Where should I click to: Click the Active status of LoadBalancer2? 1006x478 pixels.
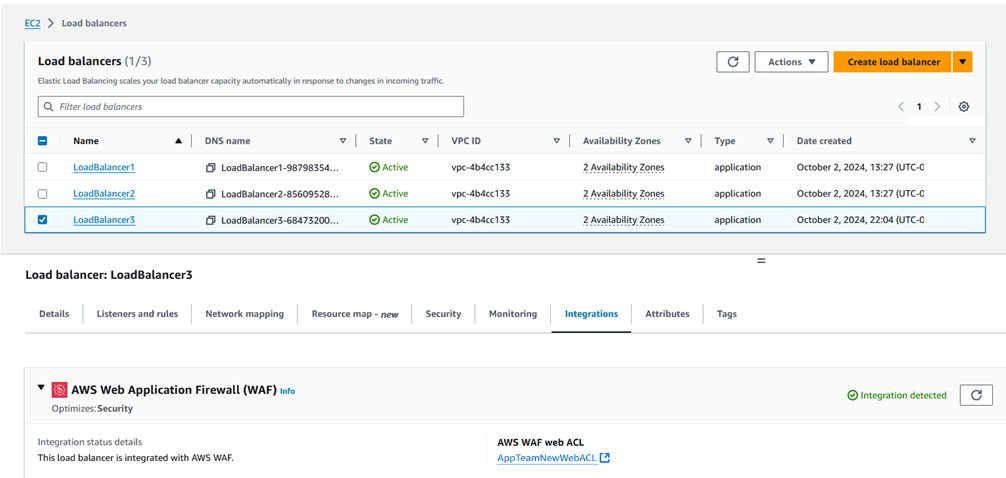pos(389,194)
